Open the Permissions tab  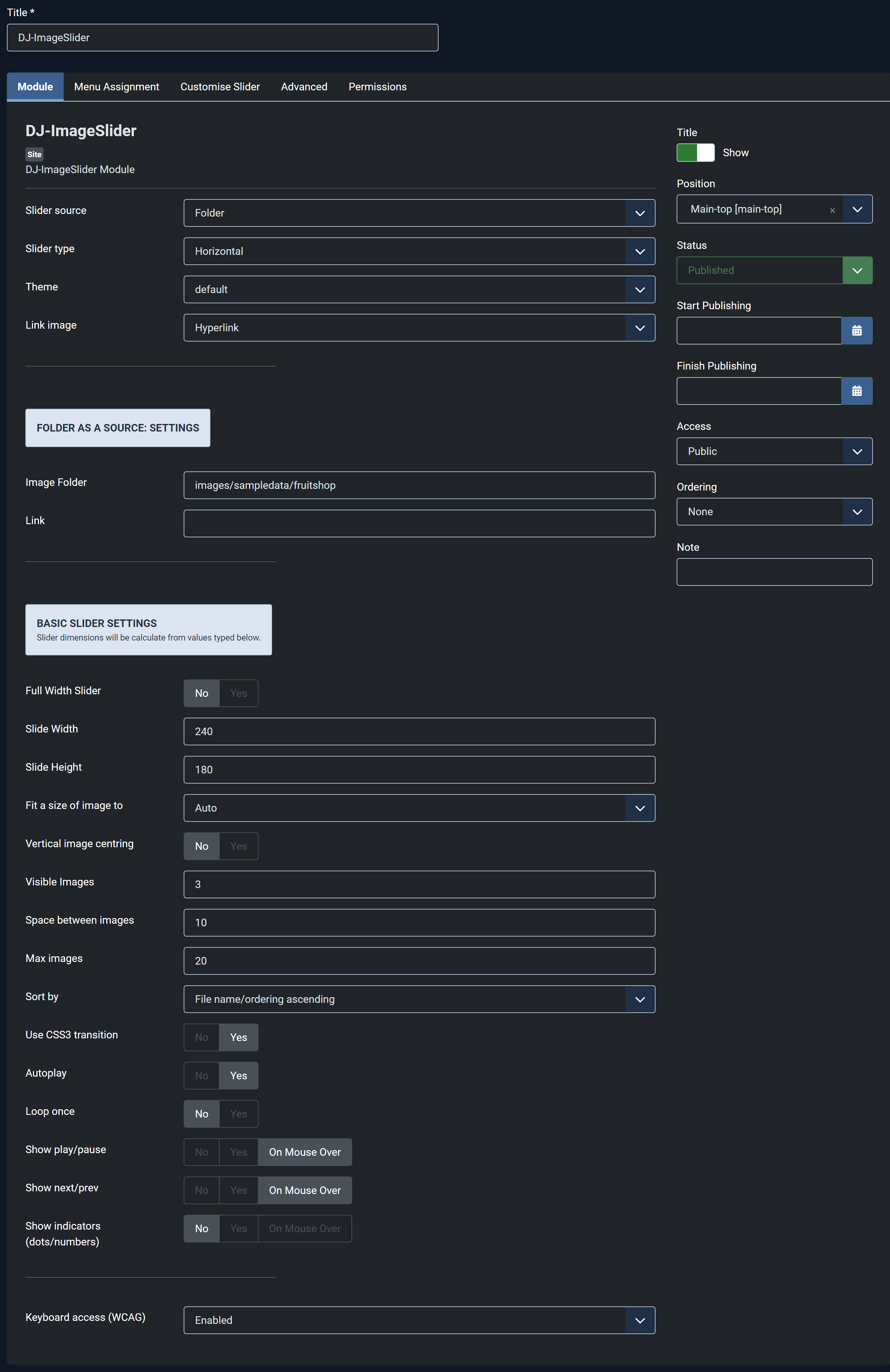tap(377, 87)
